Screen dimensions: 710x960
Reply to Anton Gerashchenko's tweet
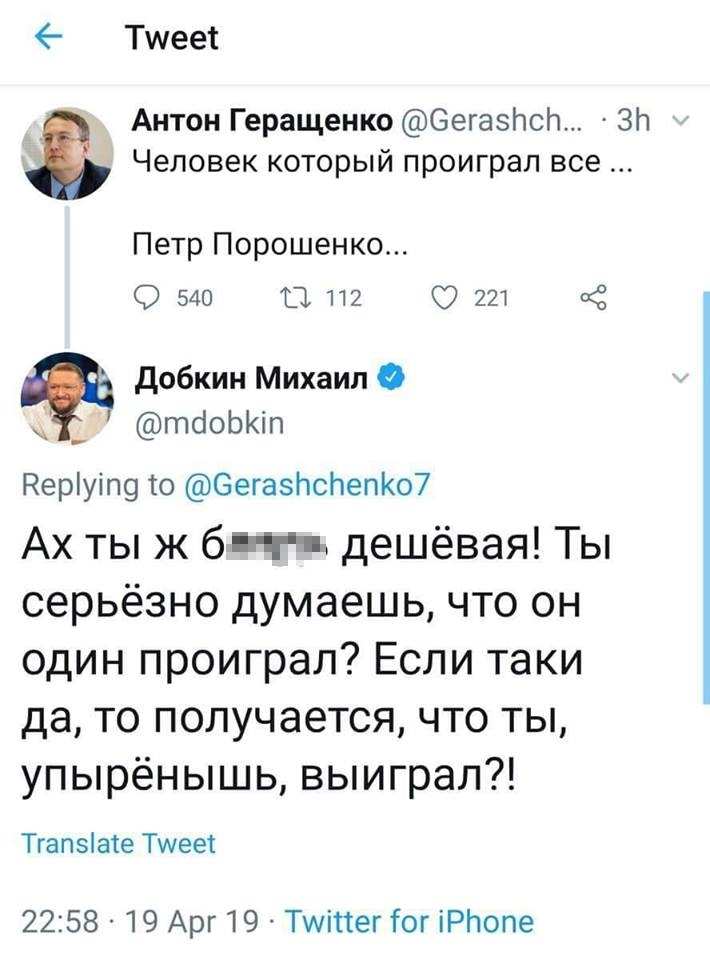point(147,298)
